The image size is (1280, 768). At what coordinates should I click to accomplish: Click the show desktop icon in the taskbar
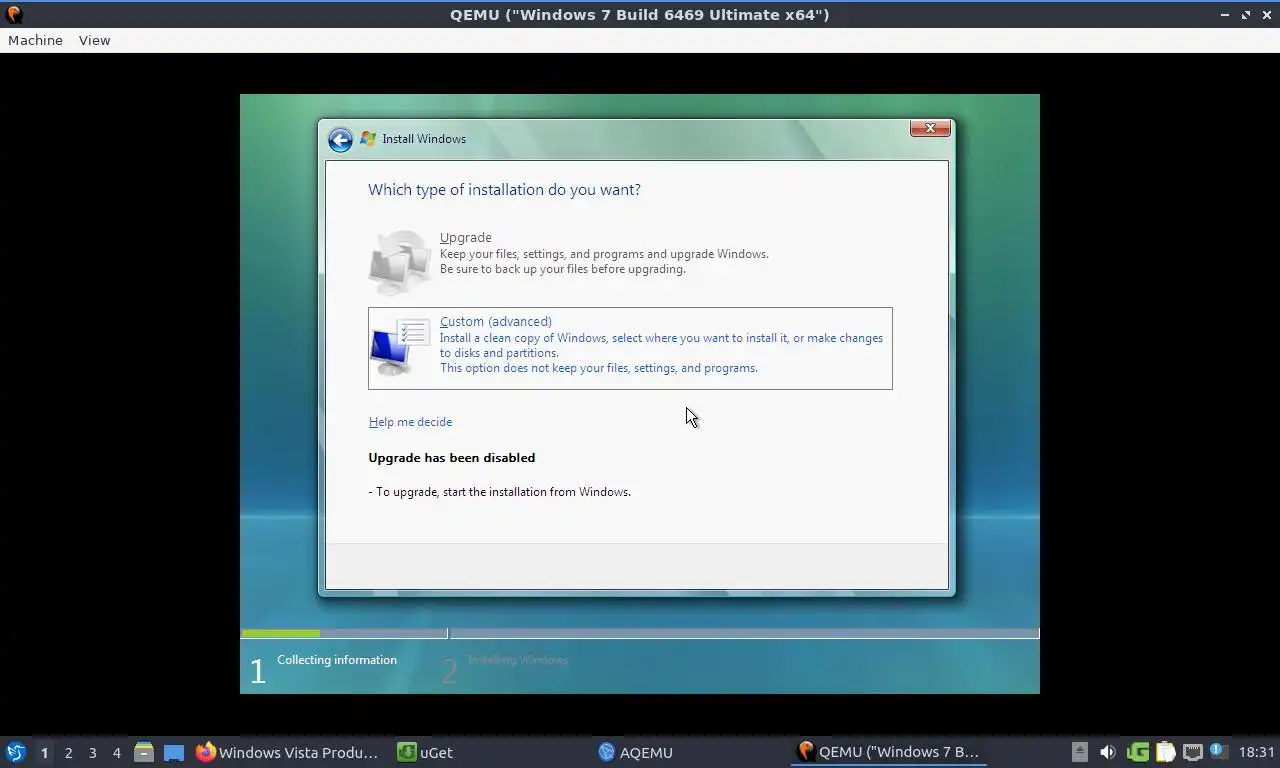173,752
